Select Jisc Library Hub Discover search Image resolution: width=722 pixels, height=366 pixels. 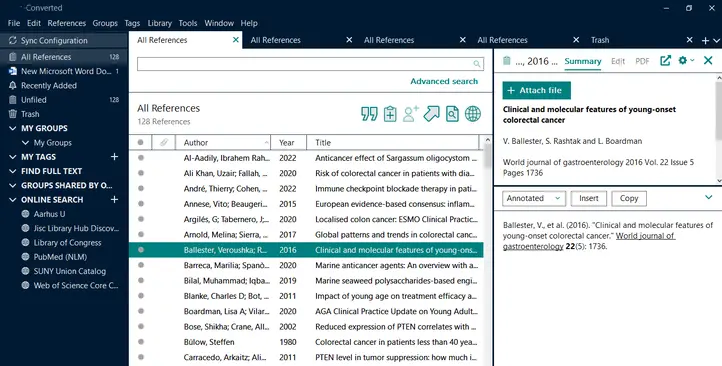[76, 228]
